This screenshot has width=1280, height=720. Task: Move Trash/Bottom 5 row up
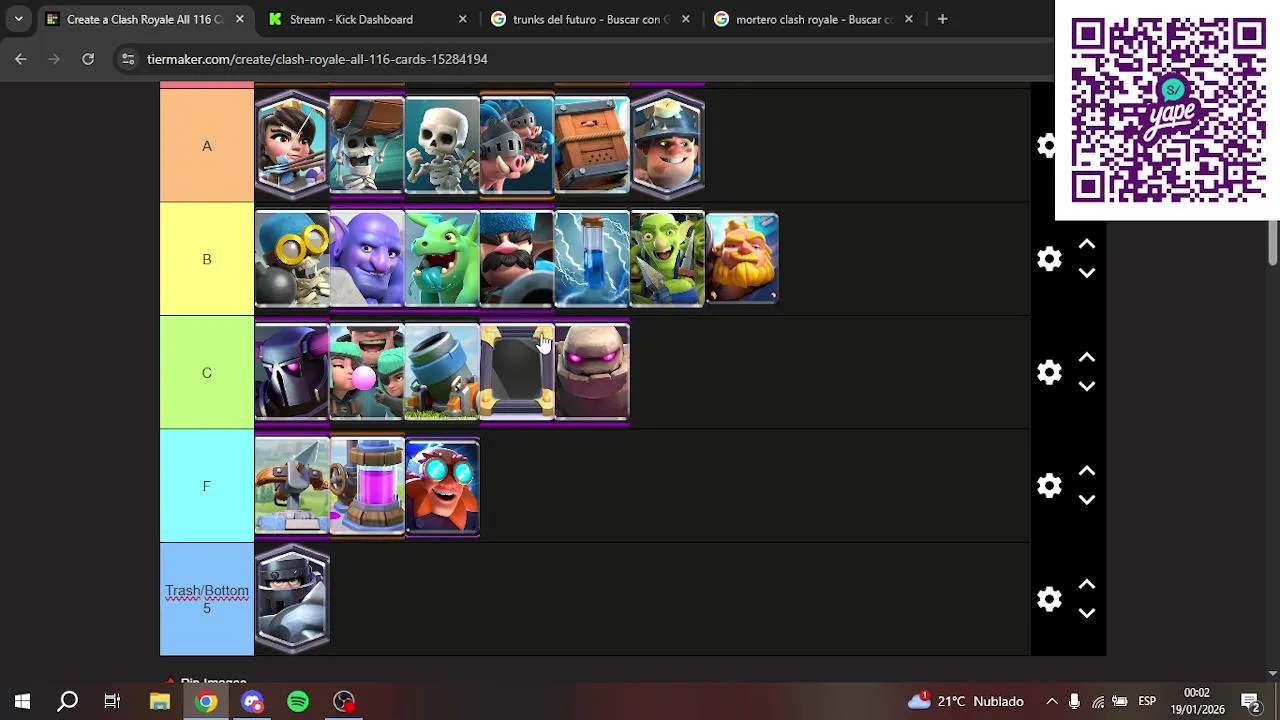click(1087, 585)
